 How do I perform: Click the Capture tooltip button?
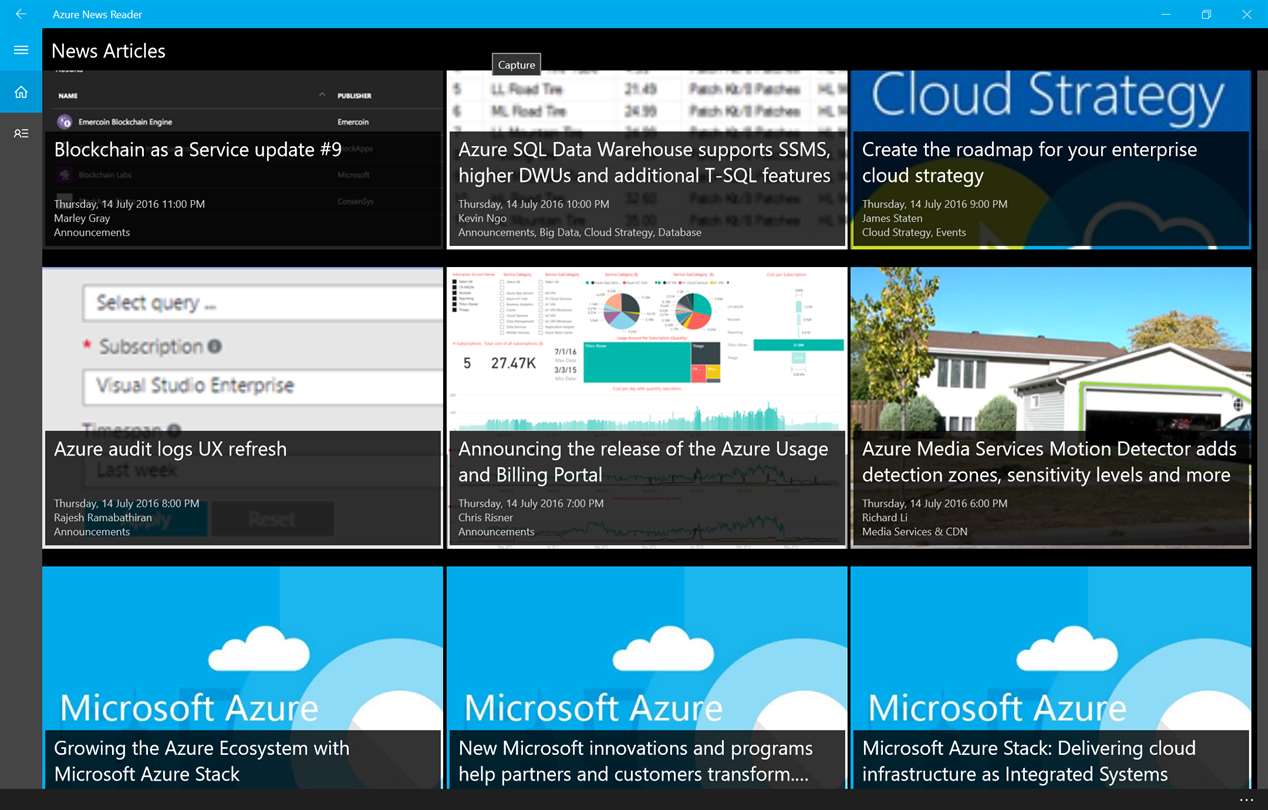coord(517,65)
